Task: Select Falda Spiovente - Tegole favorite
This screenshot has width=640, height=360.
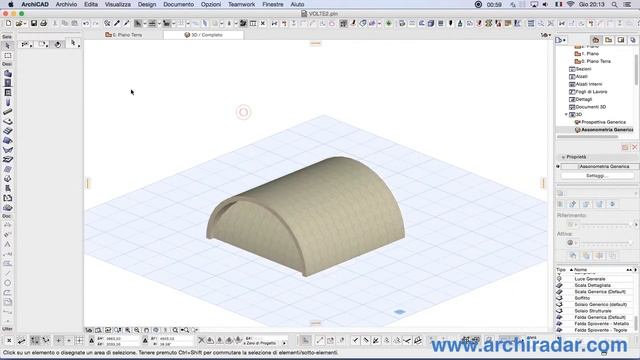Action: click(x=600, y=330)
